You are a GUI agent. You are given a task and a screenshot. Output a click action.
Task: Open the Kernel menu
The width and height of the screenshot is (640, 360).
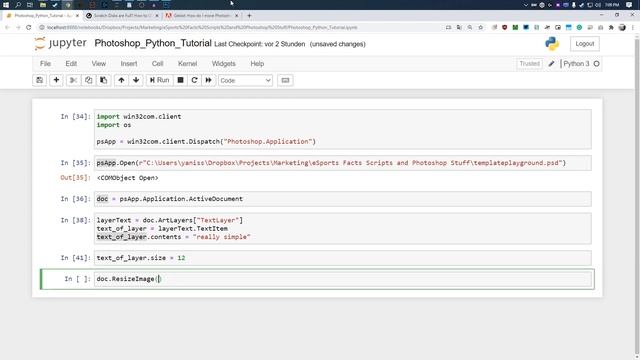pyautogui.click(x=187, y=64)
